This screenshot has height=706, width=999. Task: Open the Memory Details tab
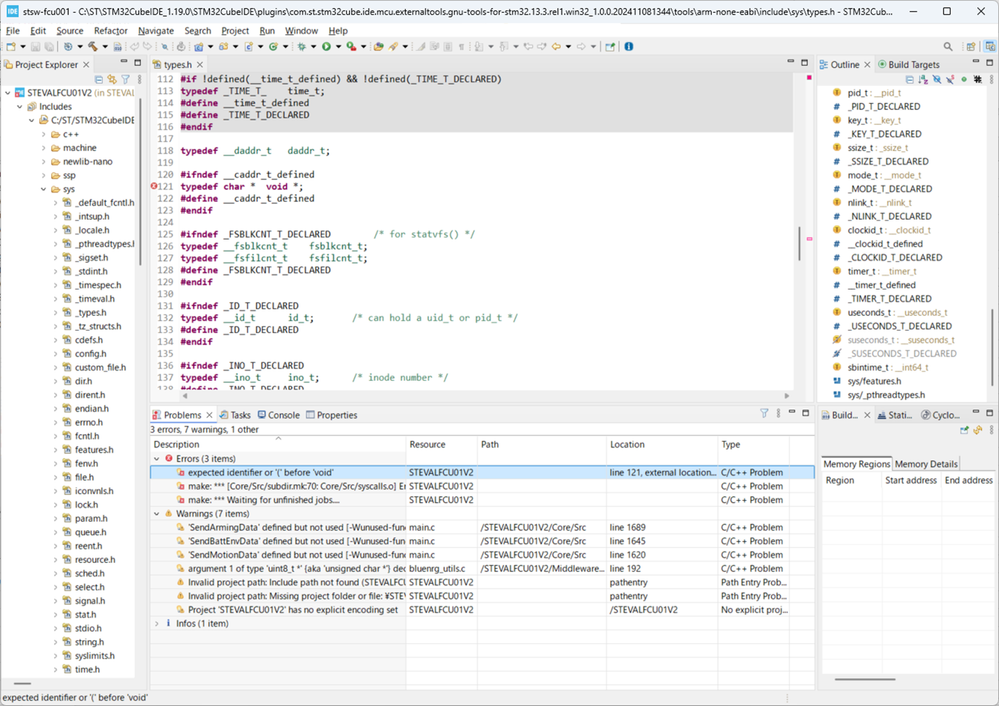925,464
